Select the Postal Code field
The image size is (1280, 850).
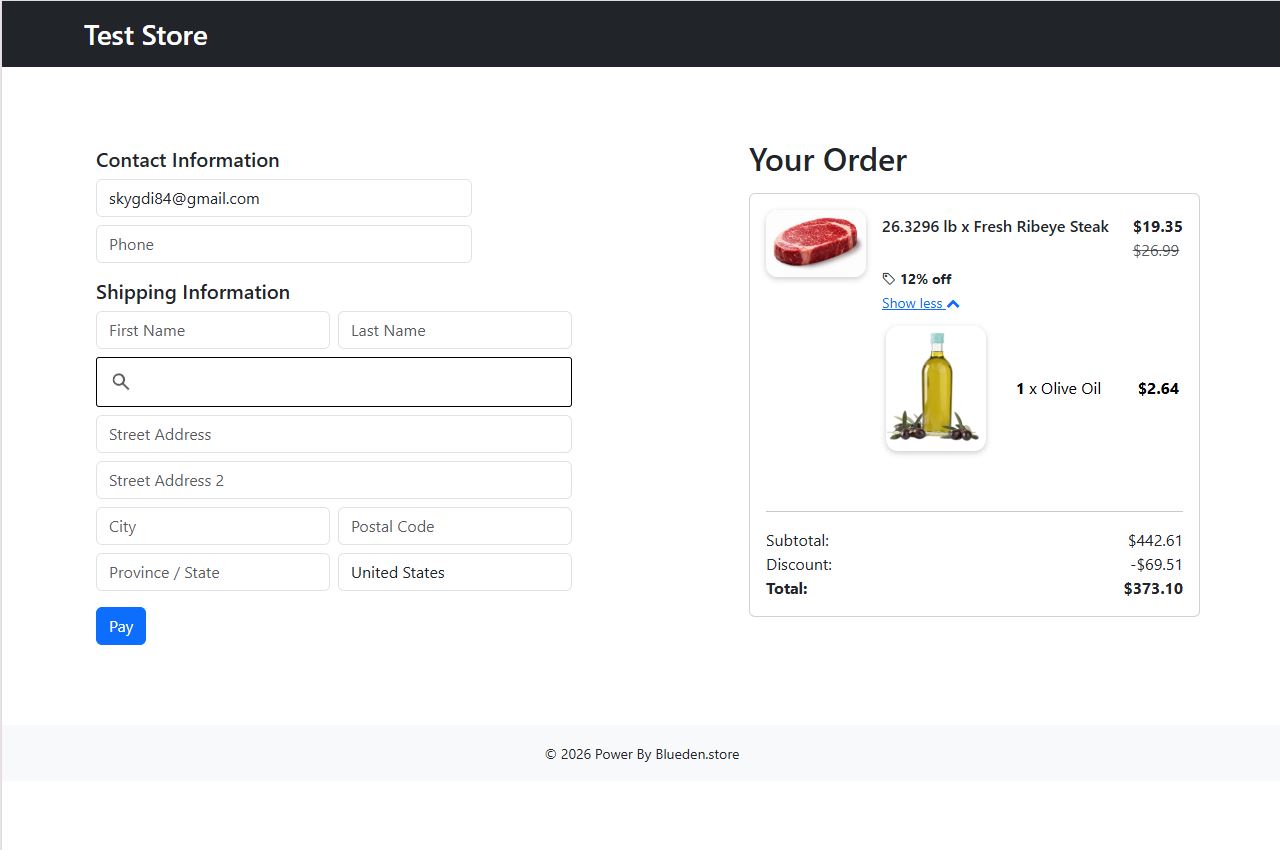tap(454, 526)
